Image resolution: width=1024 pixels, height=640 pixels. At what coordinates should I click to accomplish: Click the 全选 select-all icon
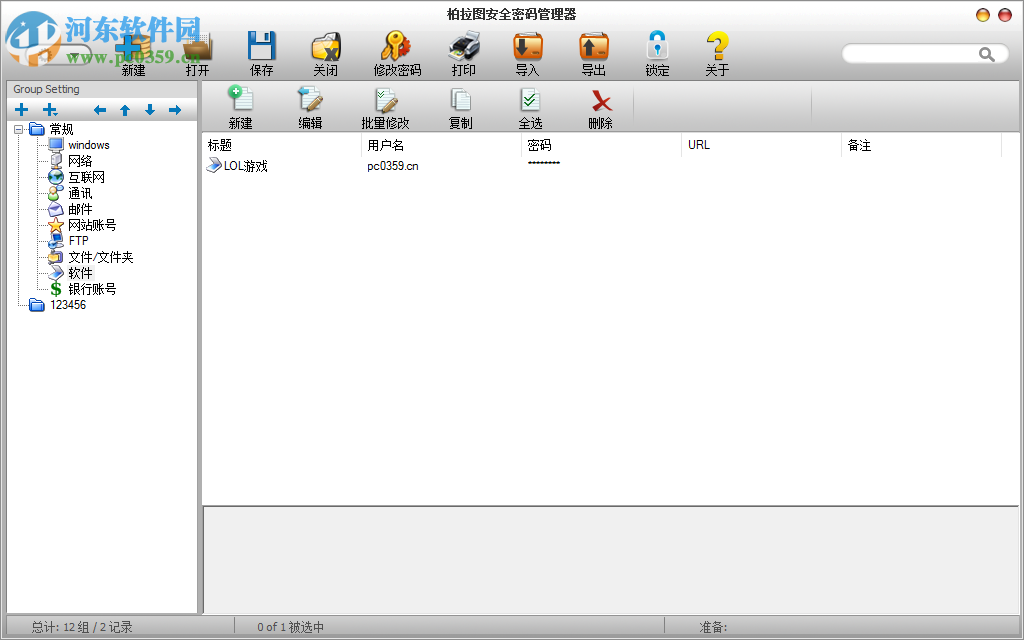click(x=530, y=106)
